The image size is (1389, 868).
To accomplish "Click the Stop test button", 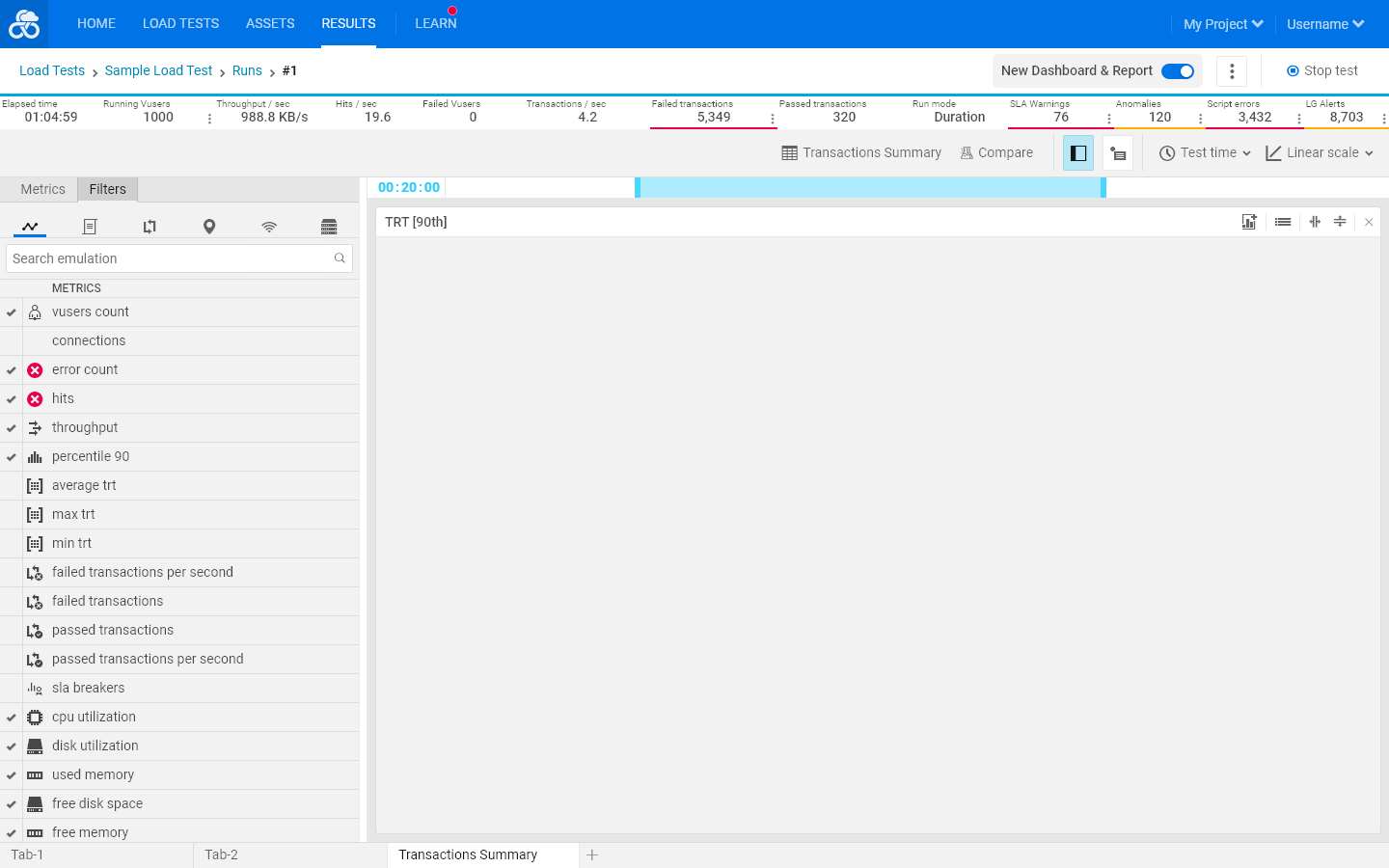I will click(1322, 71).
